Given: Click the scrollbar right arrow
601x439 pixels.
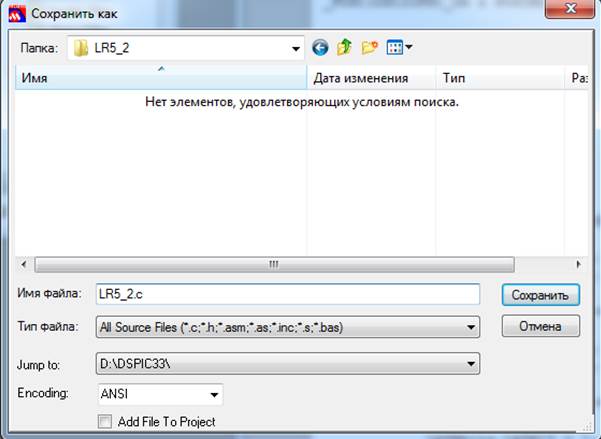Looking at the screenshot, I should click(x=578, y=264).
